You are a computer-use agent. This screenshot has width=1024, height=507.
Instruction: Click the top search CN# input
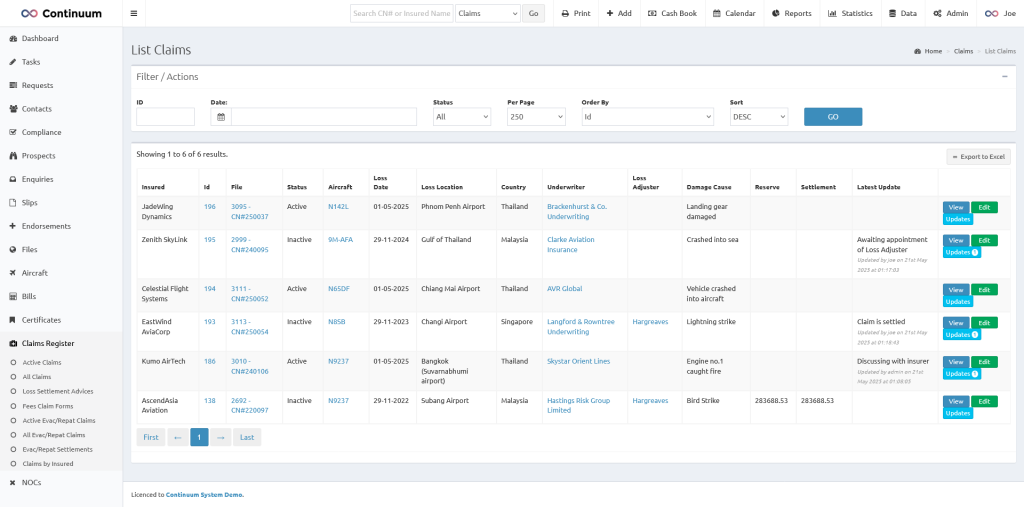pyautogui.click(x=402, y=13)
